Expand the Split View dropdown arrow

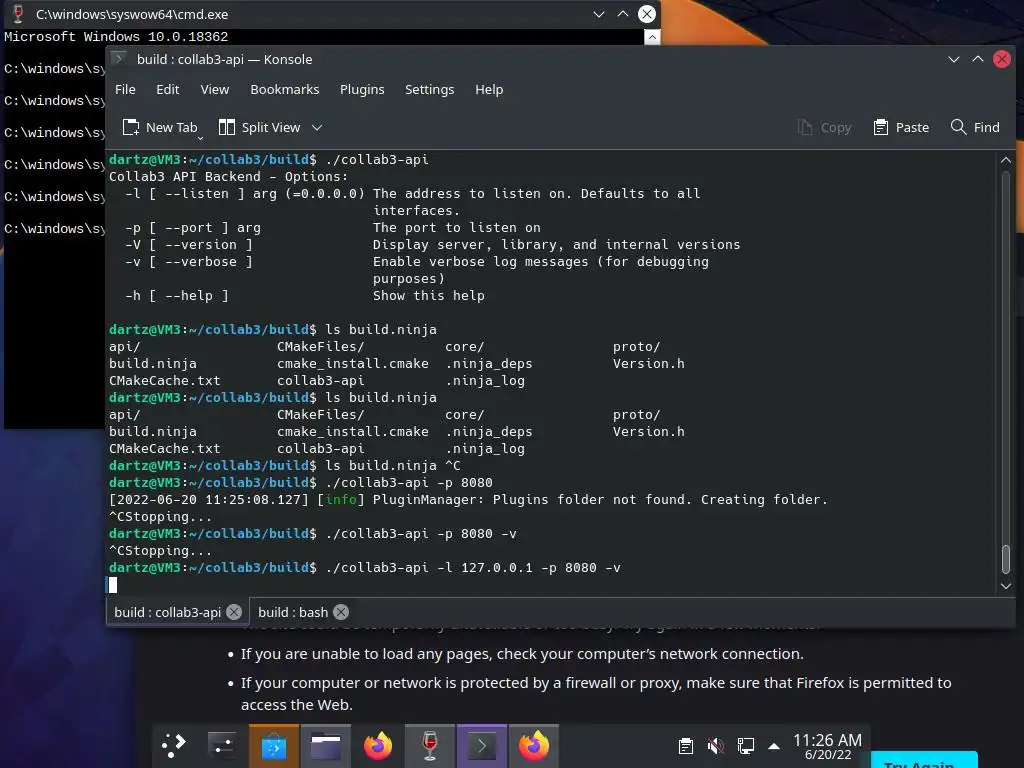pos(317,127)
